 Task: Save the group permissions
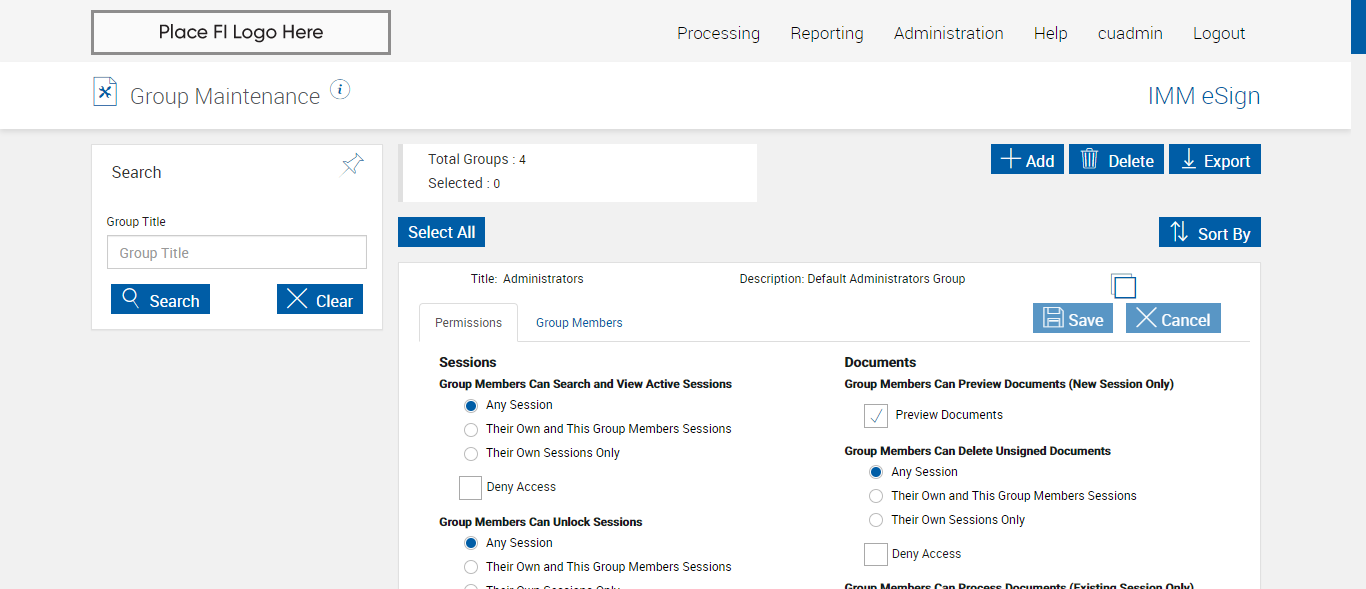tap(1072, 319)
